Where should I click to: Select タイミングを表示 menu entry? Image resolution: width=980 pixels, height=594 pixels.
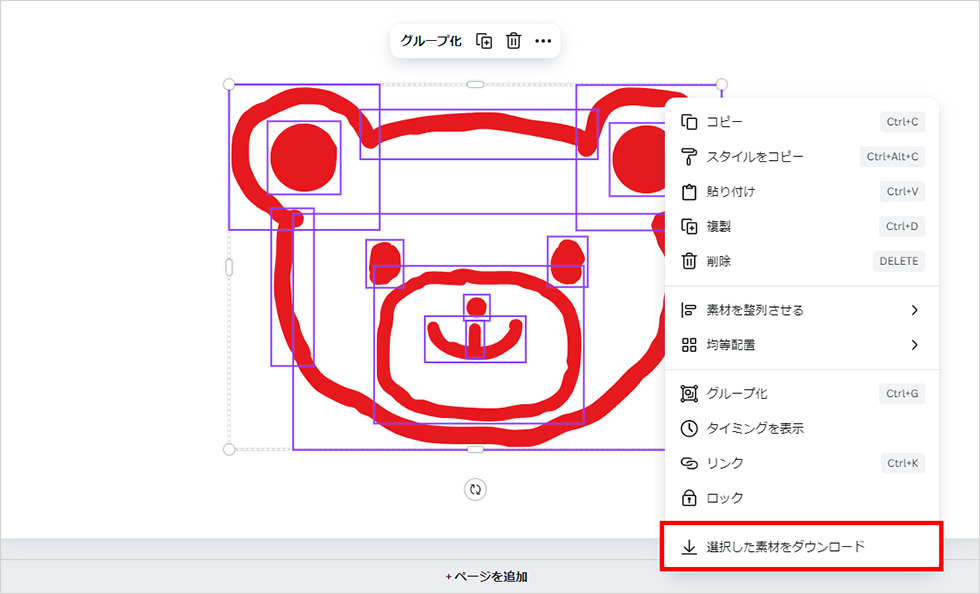pos(802,428)
